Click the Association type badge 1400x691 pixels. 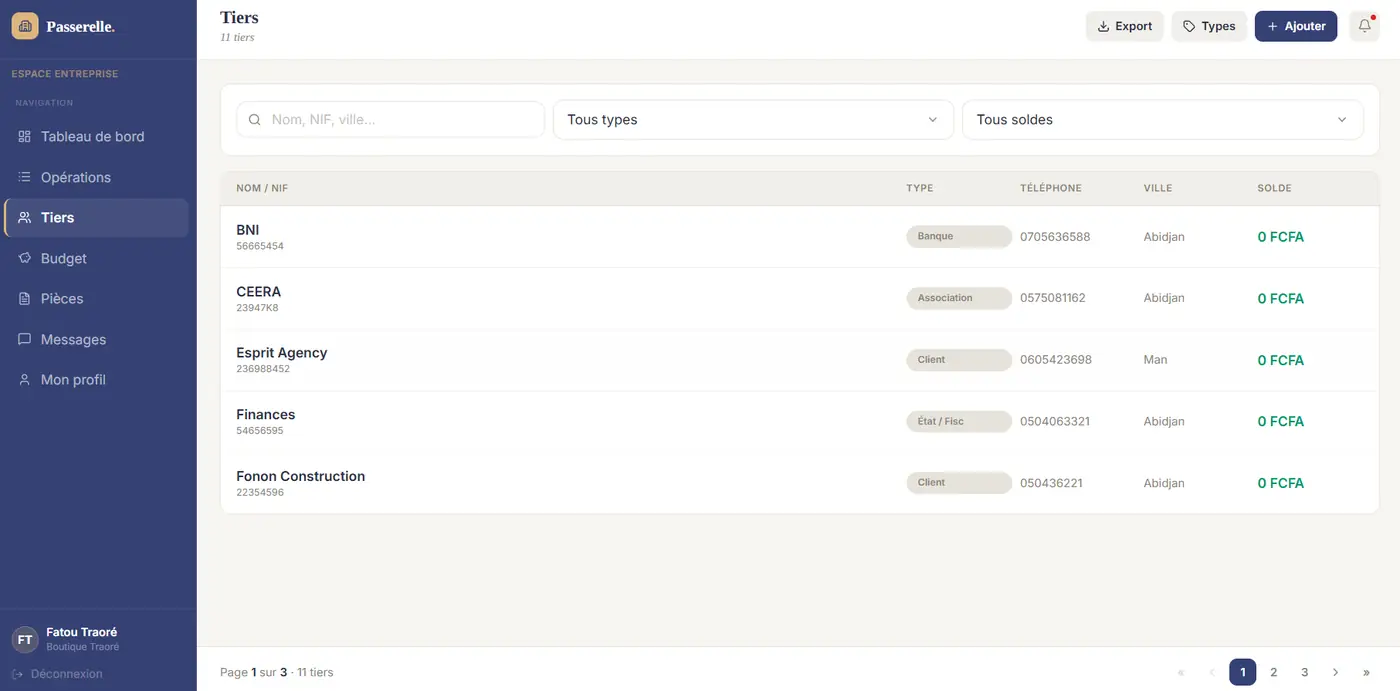[959, 298]
